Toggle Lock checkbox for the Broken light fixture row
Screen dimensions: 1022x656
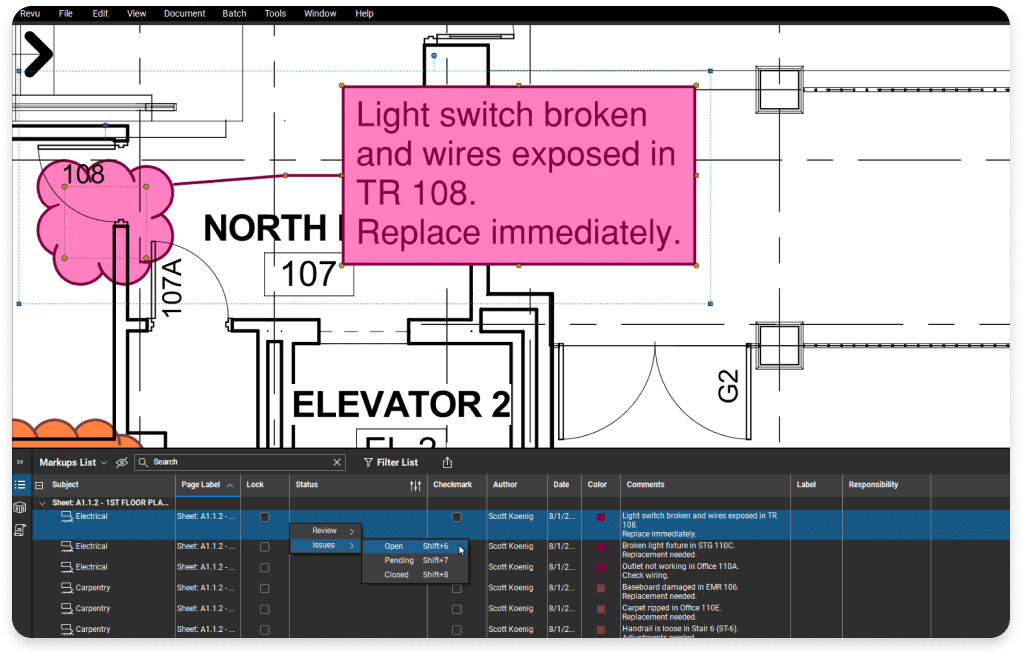(265, 547)
